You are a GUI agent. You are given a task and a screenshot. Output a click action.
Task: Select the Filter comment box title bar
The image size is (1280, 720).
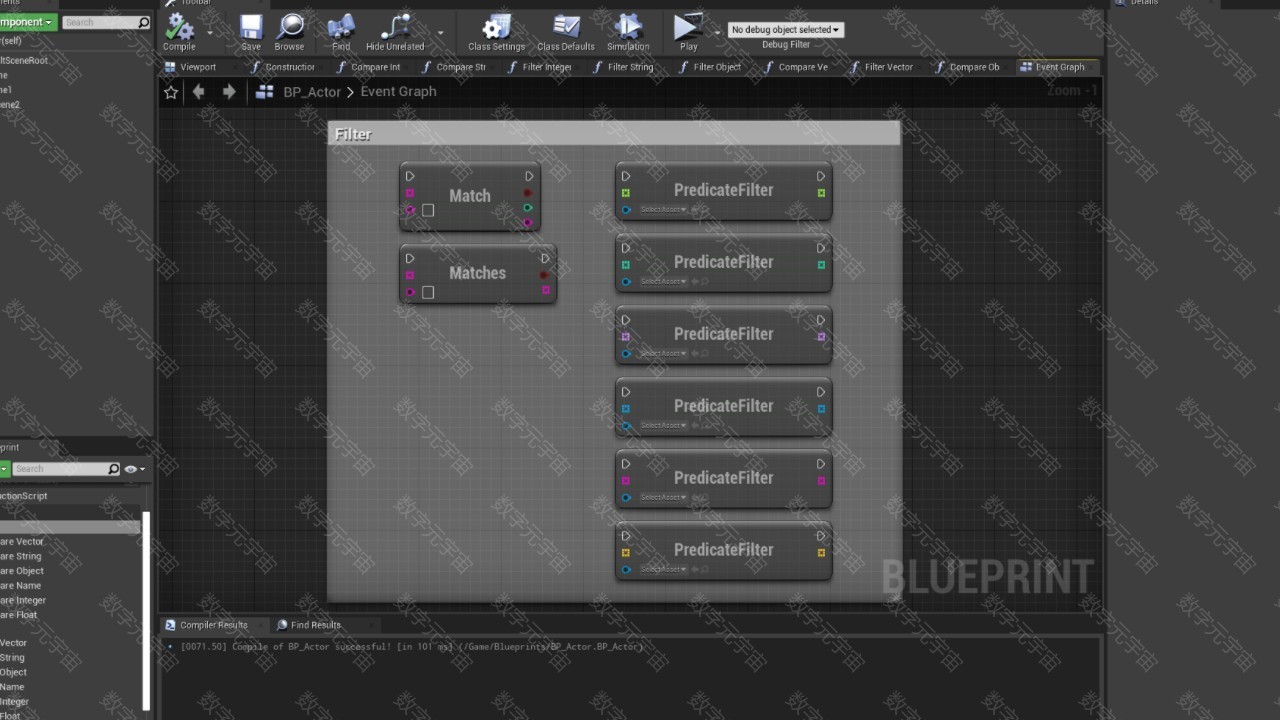(614, 134)
